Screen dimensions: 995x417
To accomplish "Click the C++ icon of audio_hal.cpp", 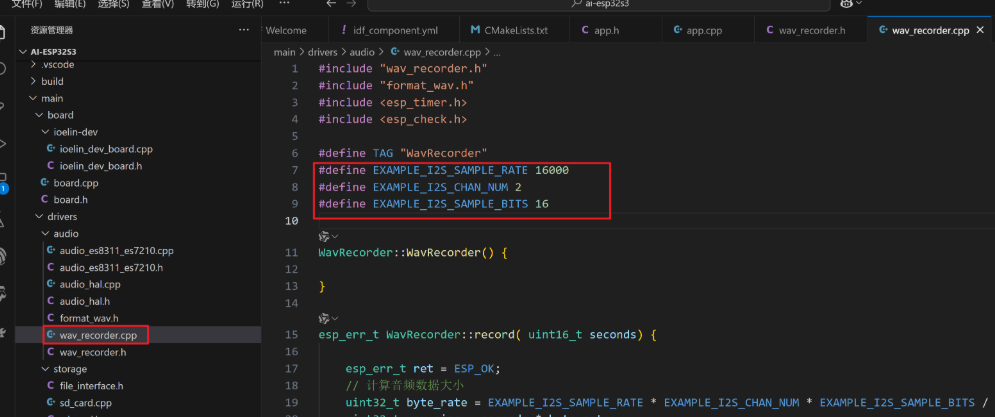I will [x=51, y=284].
